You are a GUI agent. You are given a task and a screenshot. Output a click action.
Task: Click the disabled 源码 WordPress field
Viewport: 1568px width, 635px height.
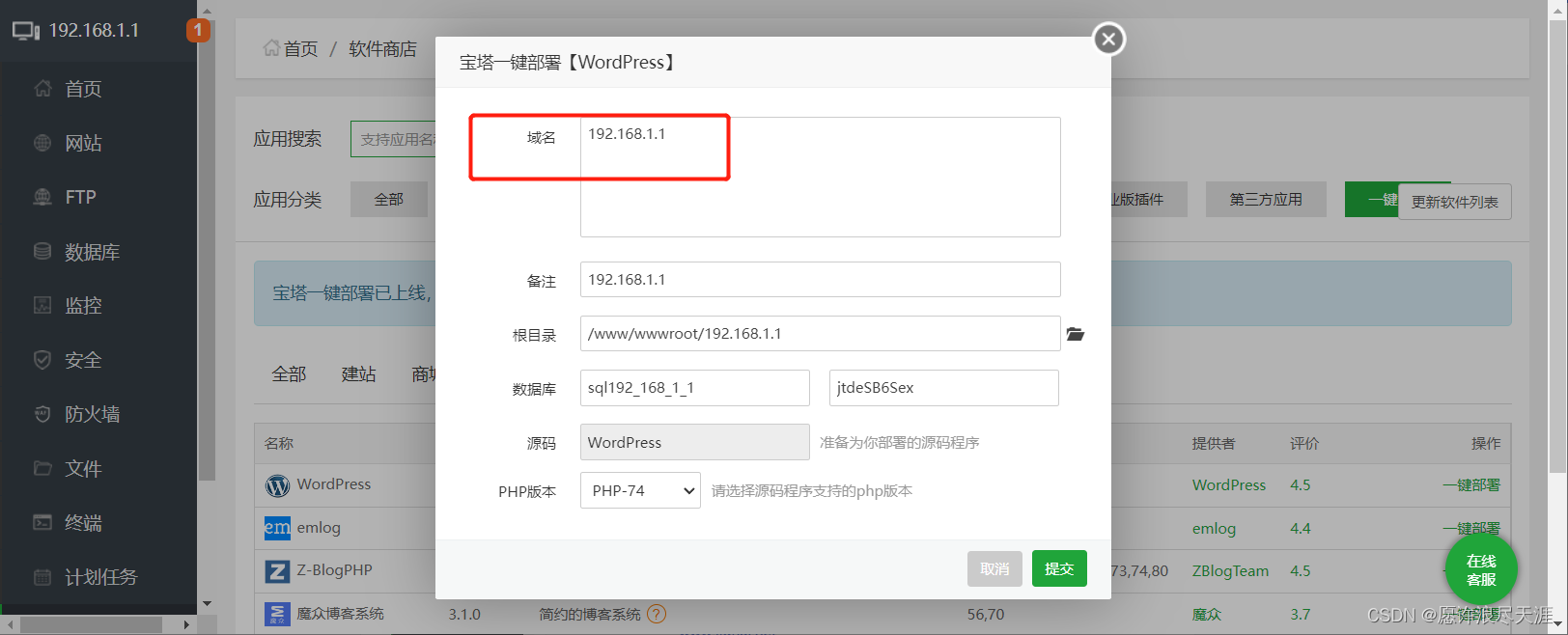click(x=695, y=442)
